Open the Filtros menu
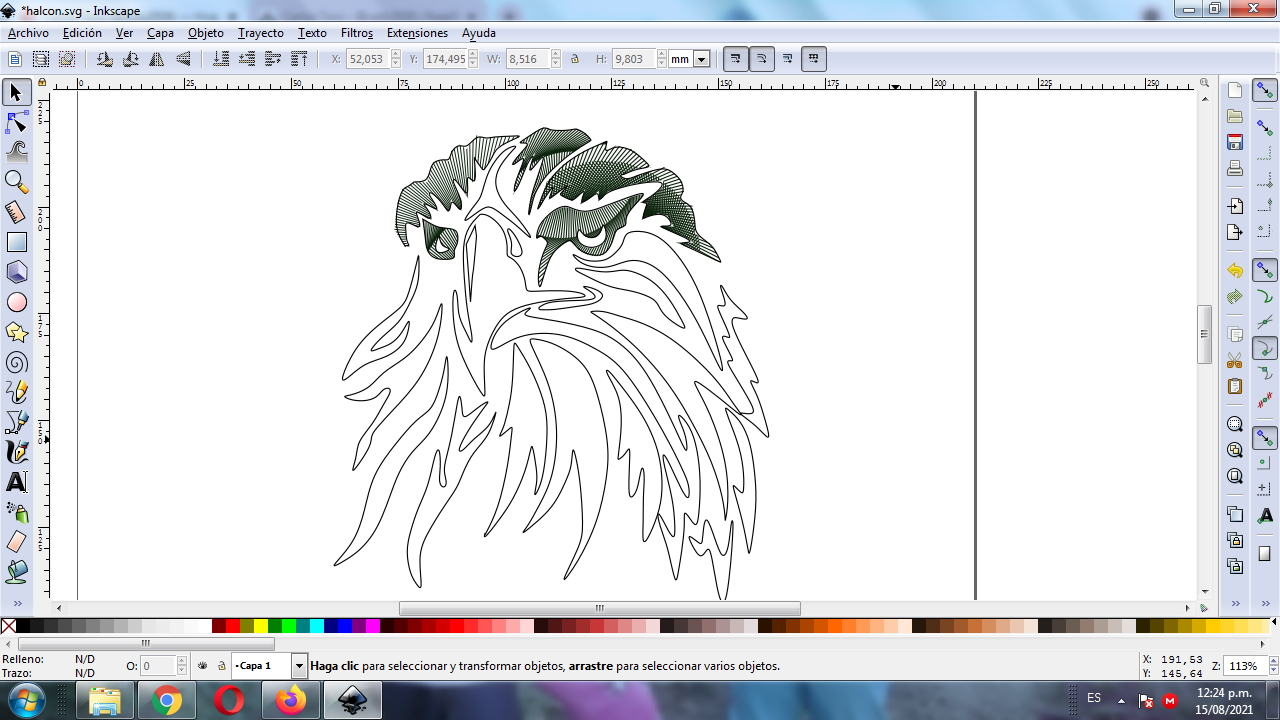Image resolution: width=1280 pixels, height=720 pixels. pos(357,33)
